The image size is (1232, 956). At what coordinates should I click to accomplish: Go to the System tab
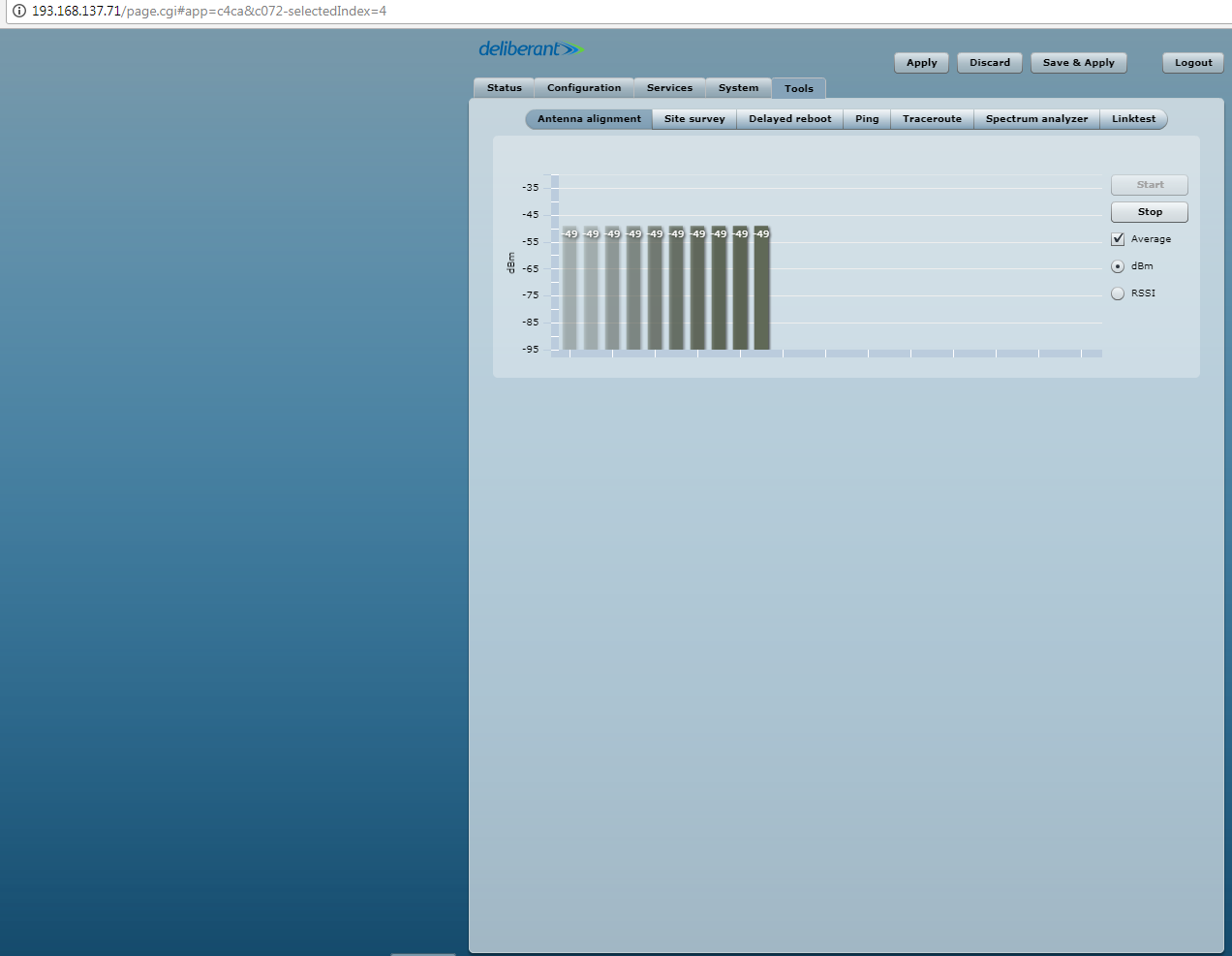738,88
